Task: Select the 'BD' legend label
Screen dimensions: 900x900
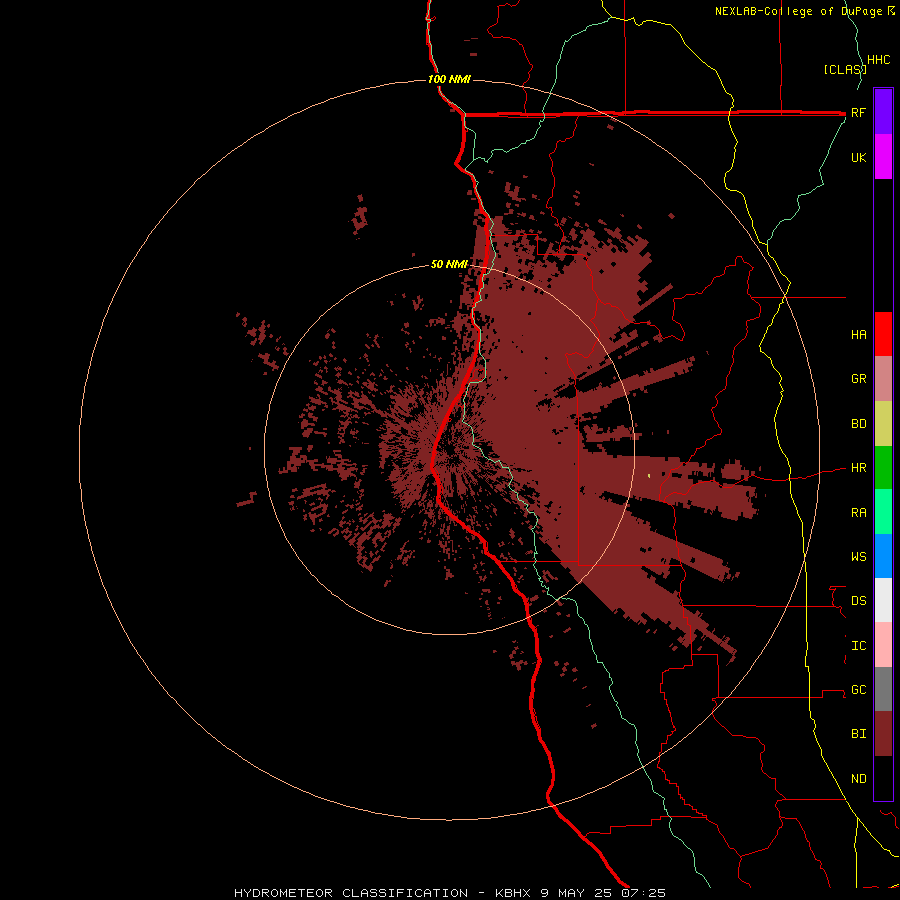Action: pos(858,424)
